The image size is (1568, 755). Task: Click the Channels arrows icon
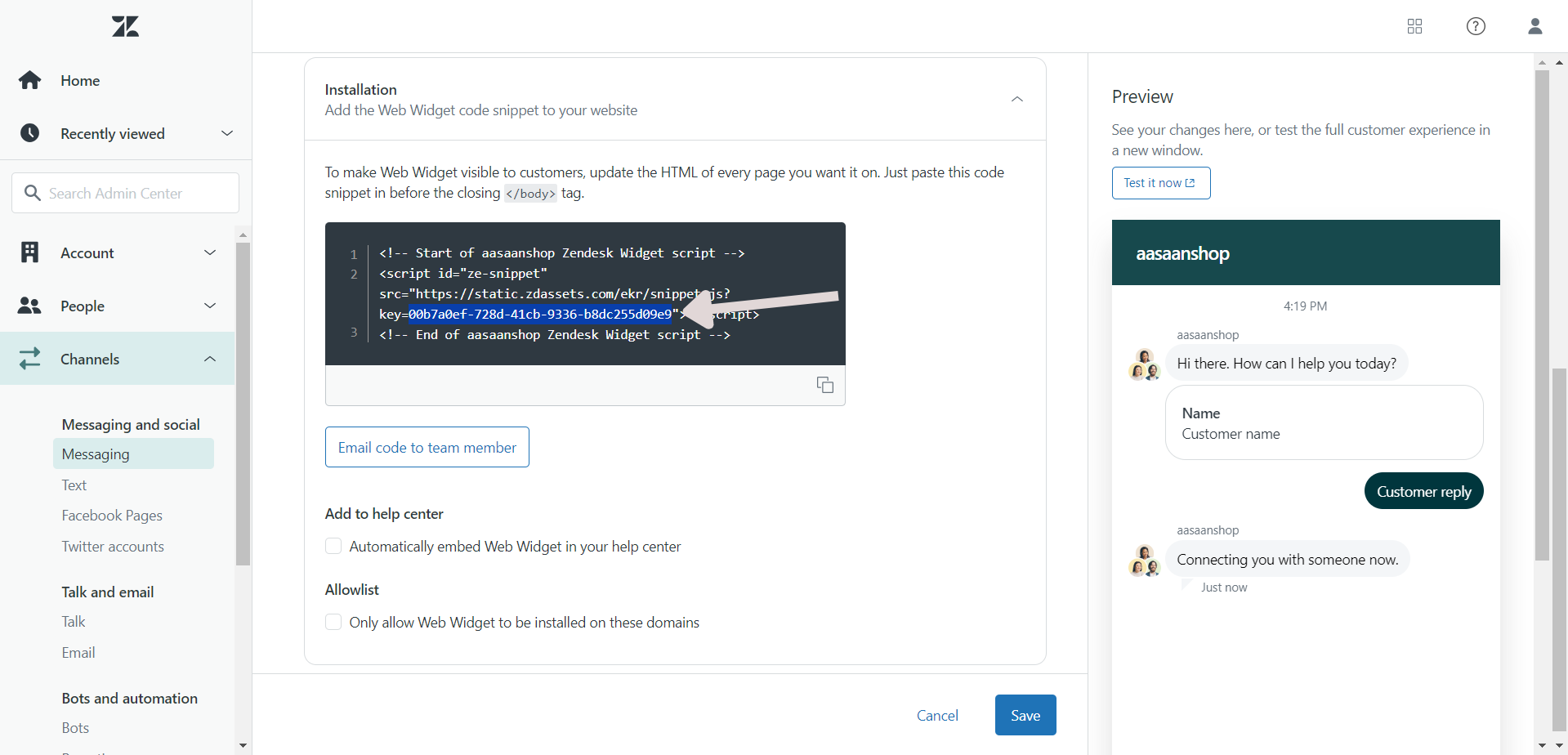tap(30, 359)
